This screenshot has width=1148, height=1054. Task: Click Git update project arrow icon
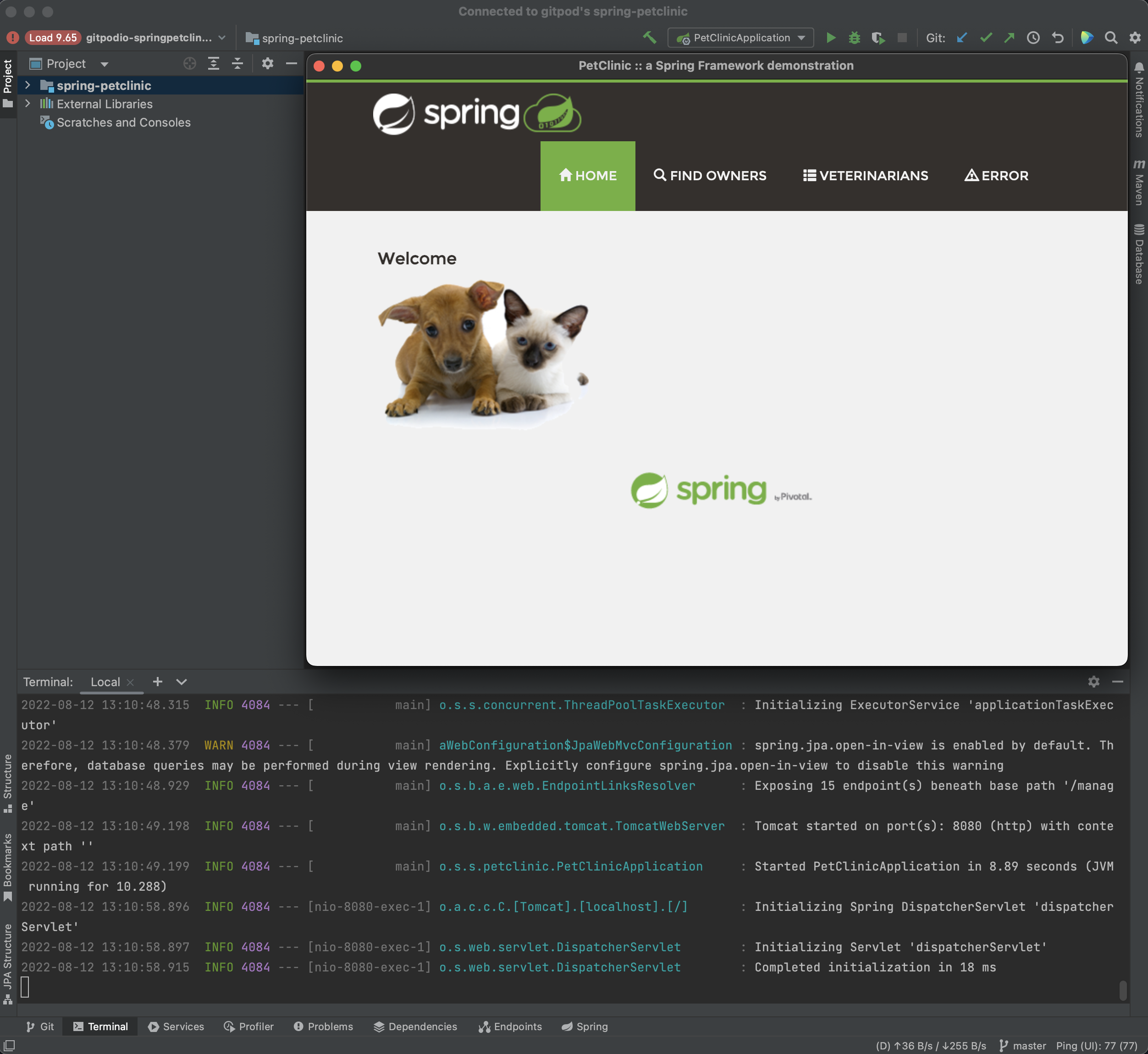pyautogui.click(x=961, y=38)
